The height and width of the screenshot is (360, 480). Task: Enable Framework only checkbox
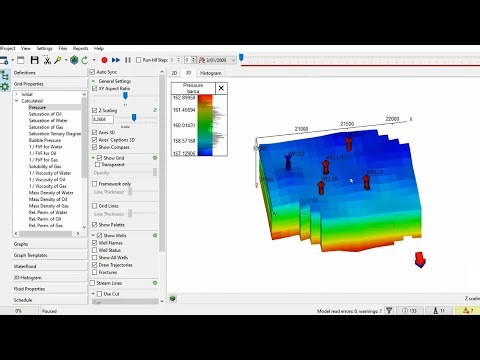coord(94,184)
